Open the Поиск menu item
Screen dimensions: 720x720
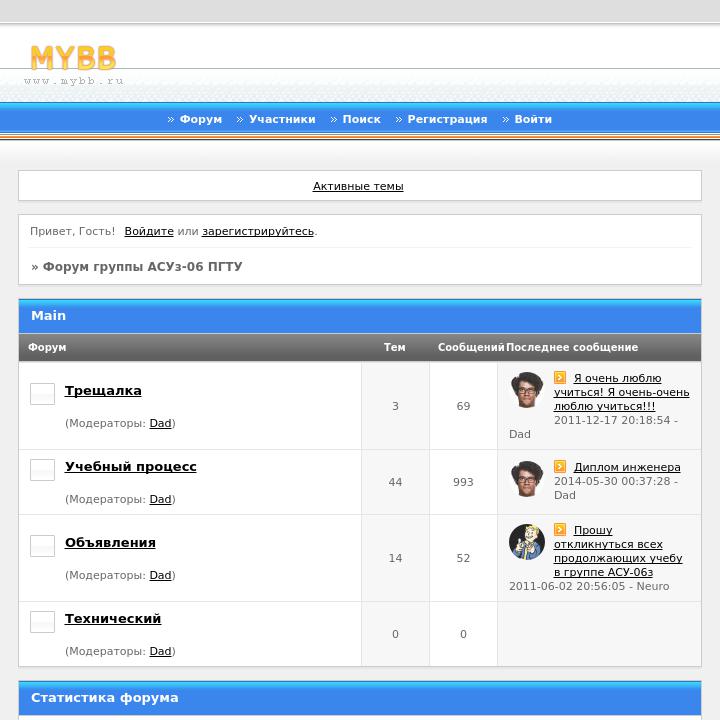click(361, 119)
